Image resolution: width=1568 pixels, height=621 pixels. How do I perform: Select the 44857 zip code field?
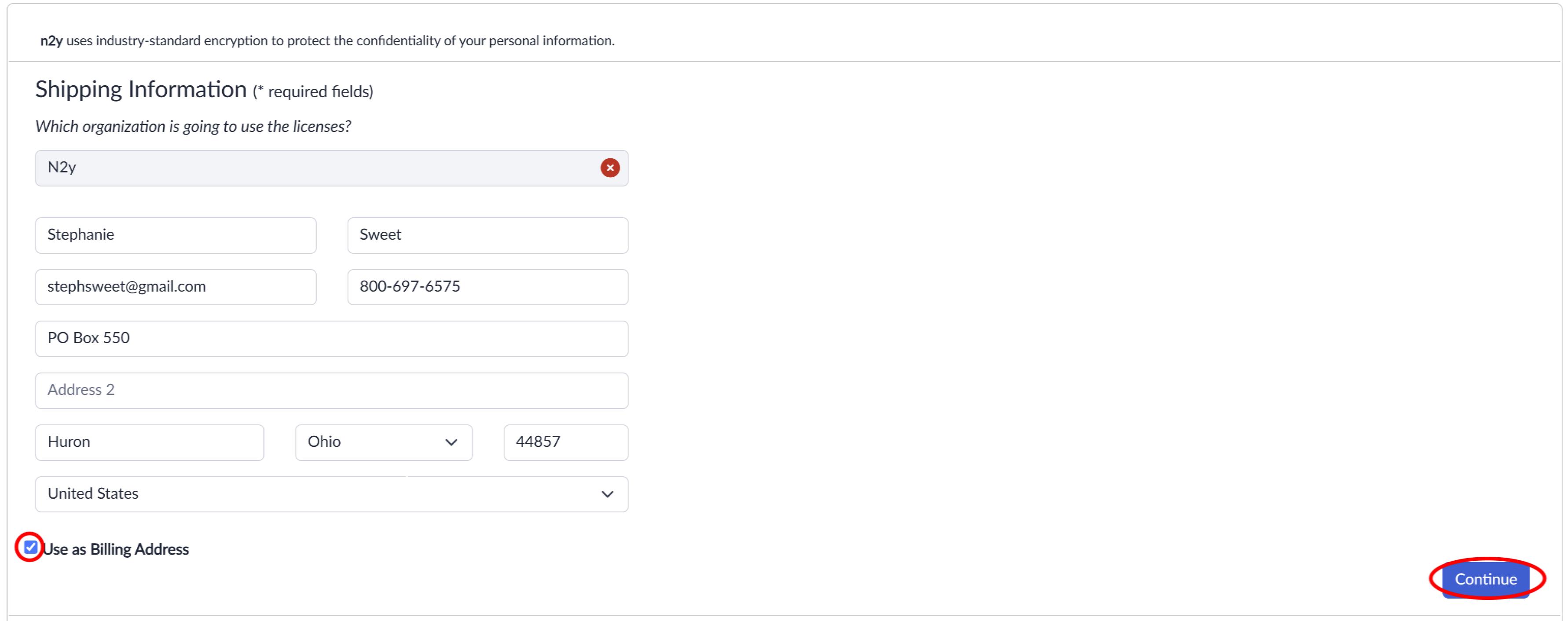click(565, 442)
